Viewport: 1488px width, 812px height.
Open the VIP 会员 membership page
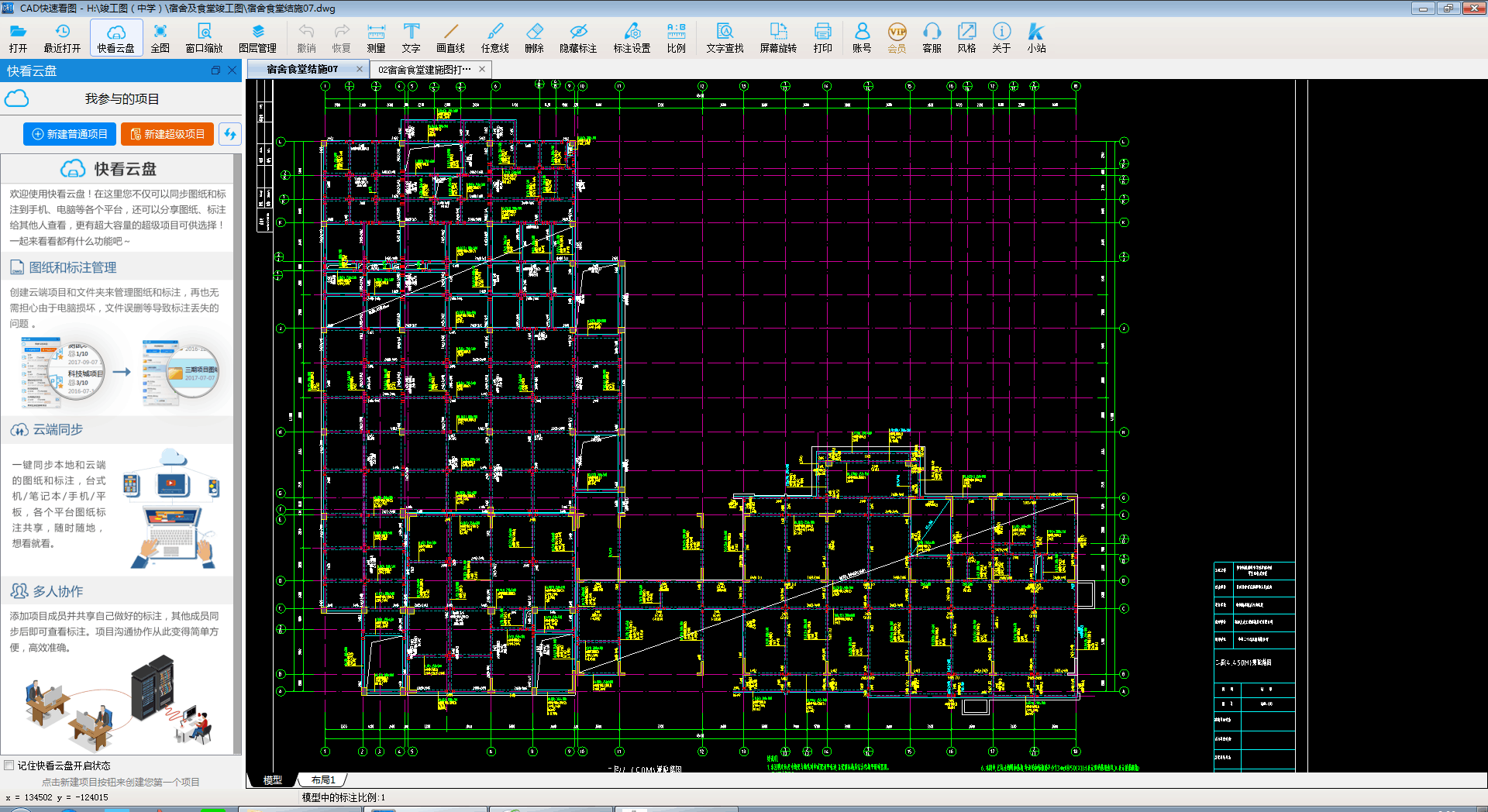click(x=897, y=38)
